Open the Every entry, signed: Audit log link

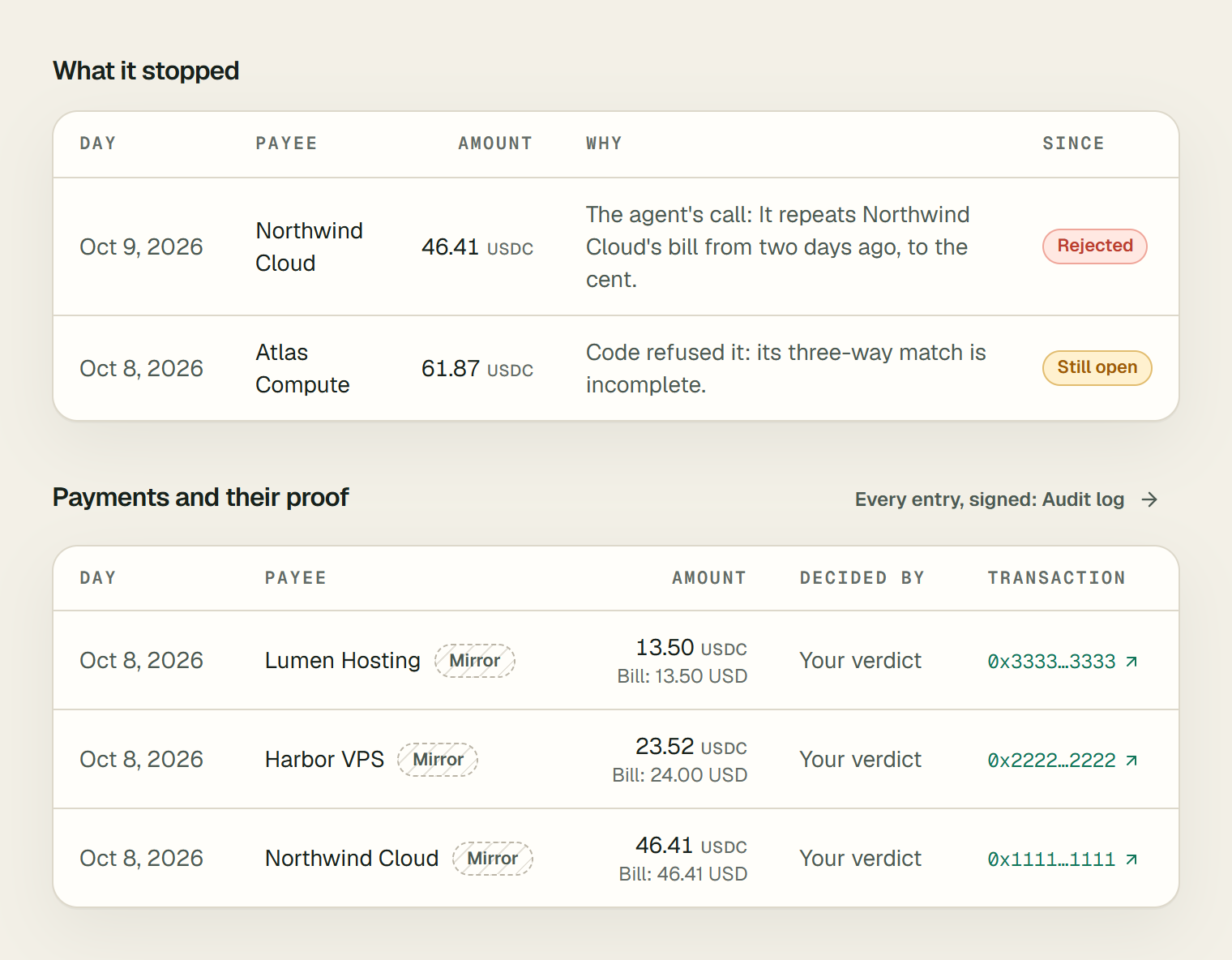[x=1007, y=499]
